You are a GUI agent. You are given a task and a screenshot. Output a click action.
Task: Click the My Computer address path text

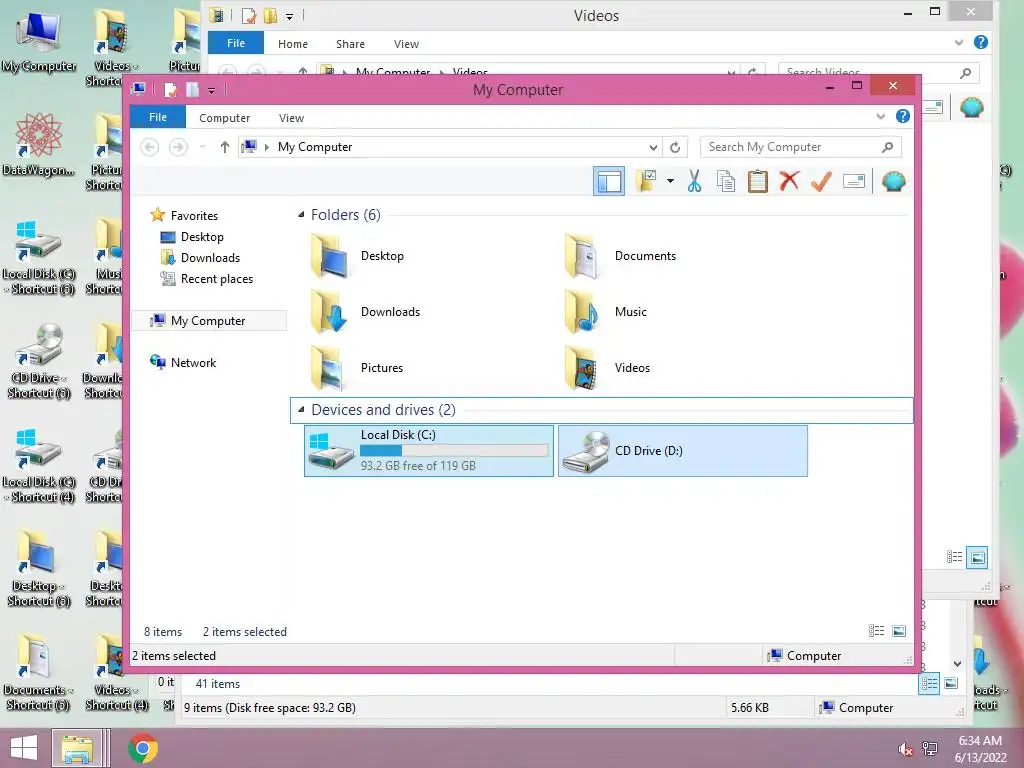(315, 147)
